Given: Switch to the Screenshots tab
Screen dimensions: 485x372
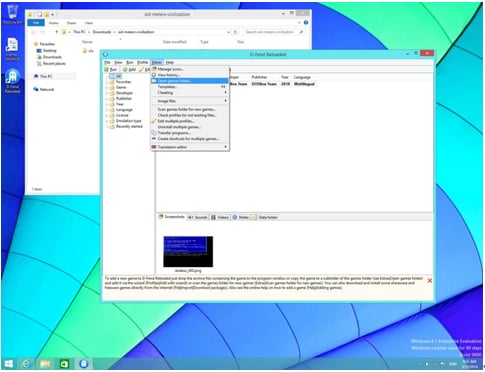Looking at the screenshot, I should [x=171, y=217].
